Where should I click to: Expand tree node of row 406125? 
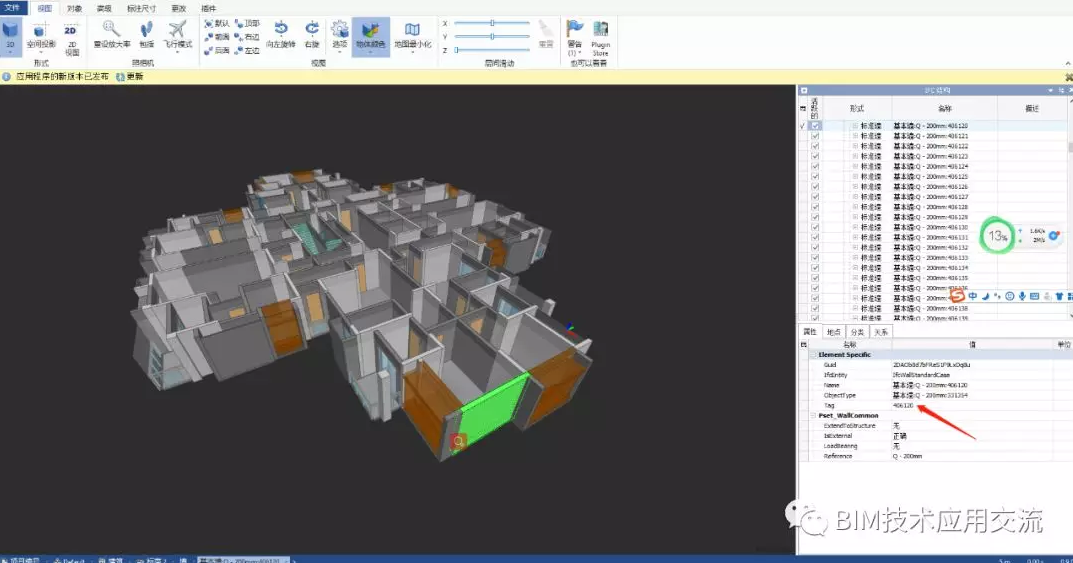point(855,176)
